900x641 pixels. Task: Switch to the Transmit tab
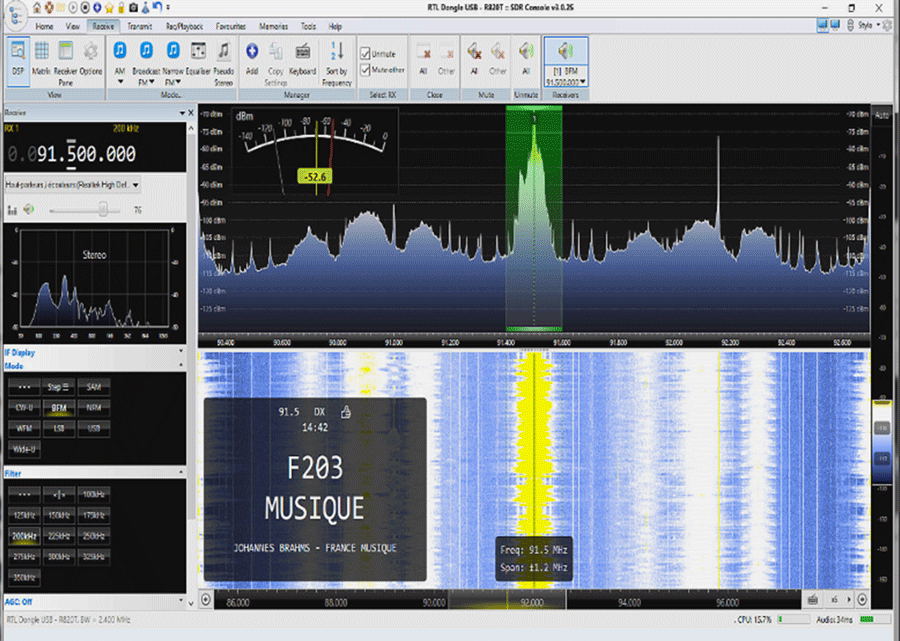(x=139, y=26)
